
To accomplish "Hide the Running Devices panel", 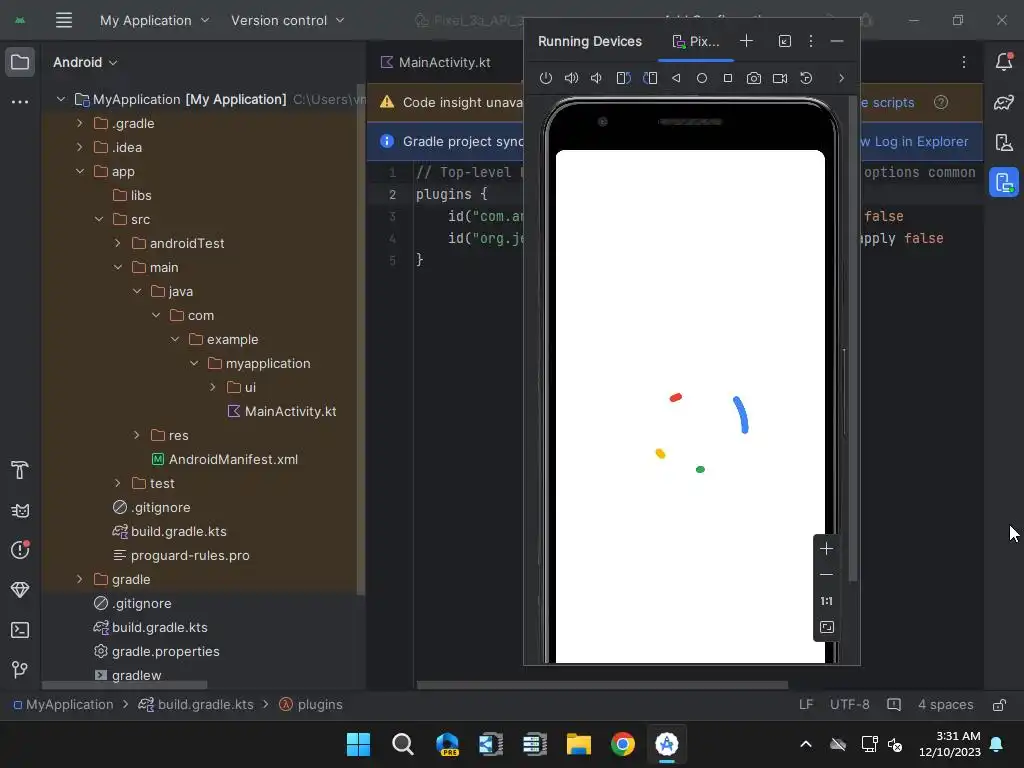I will pyautogui.click(x=837, y=41).
